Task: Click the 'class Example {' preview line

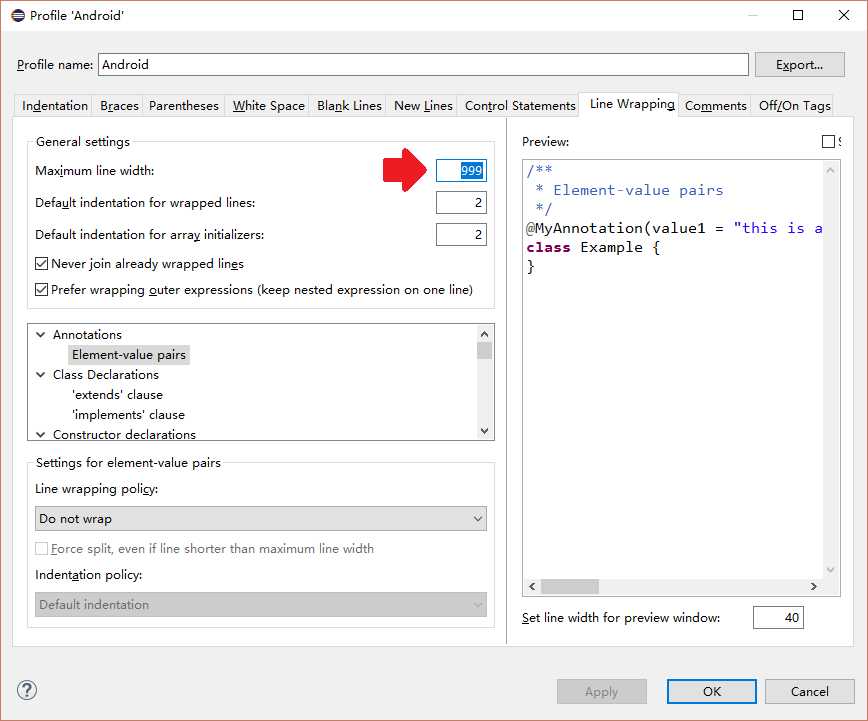Action: pos(593,247)
